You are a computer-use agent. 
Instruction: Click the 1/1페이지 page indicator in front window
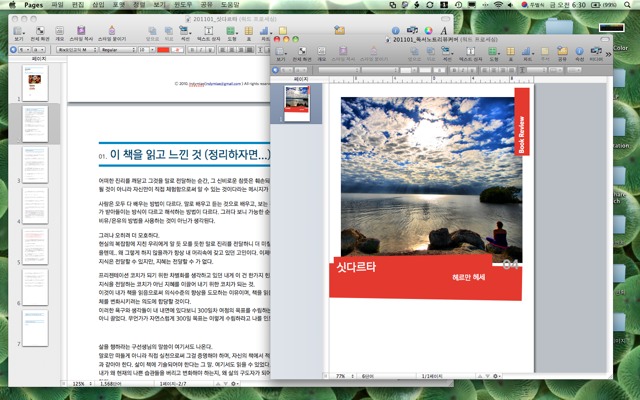point(432,376)
